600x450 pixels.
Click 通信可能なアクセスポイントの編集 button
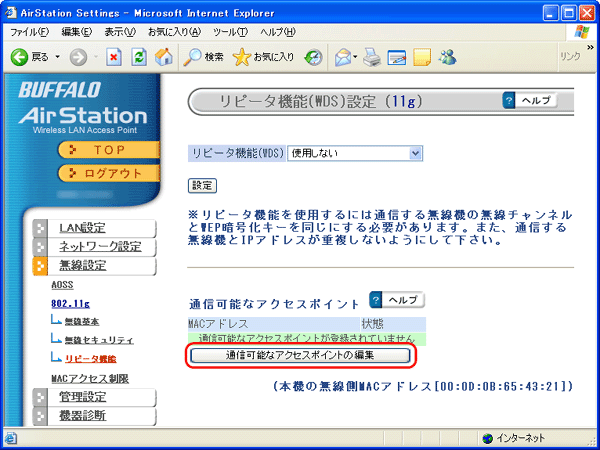pos(300,355)
